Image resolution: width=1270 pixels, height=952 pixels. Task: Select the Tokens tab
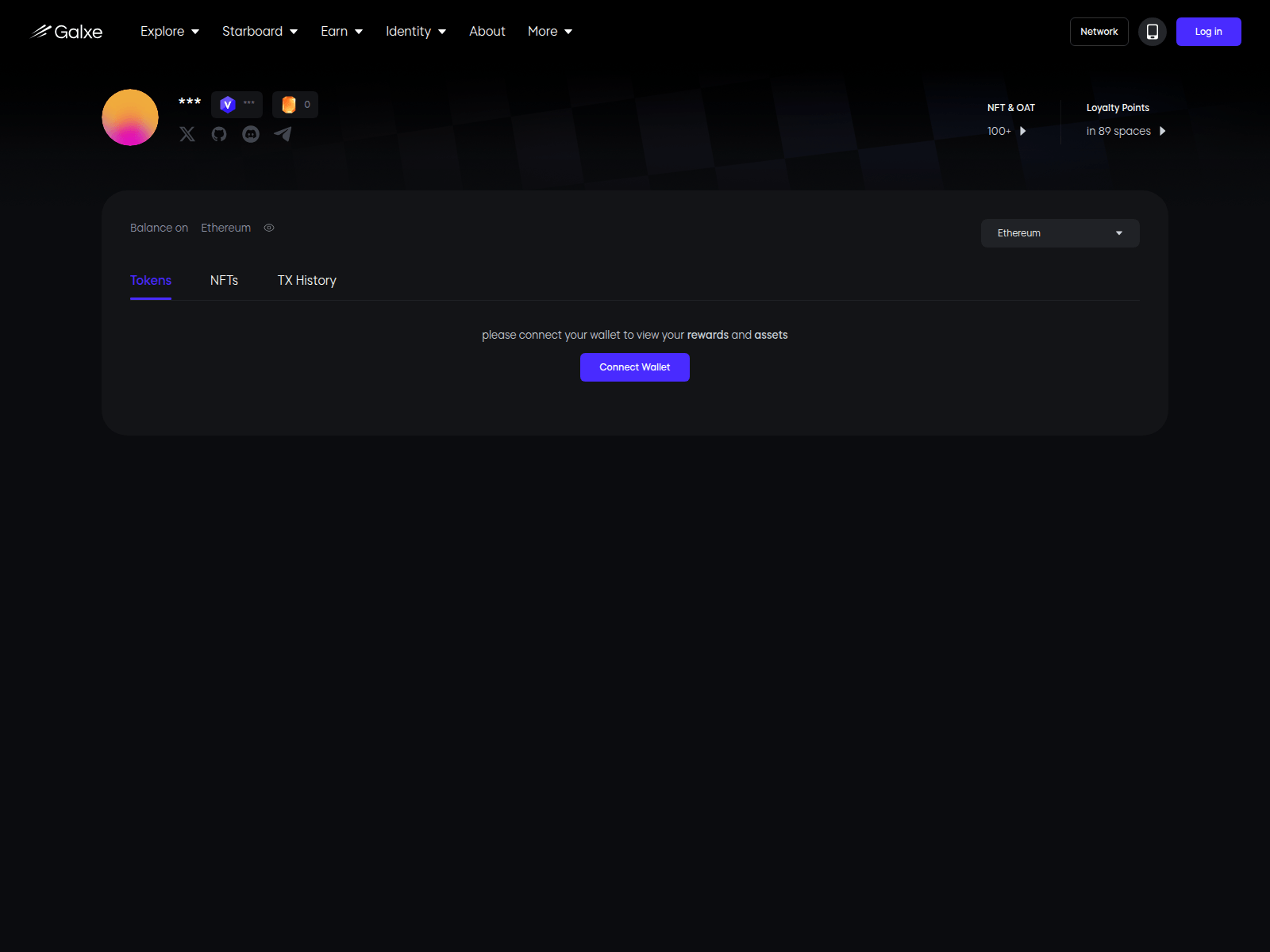click(x=151, y=281)
